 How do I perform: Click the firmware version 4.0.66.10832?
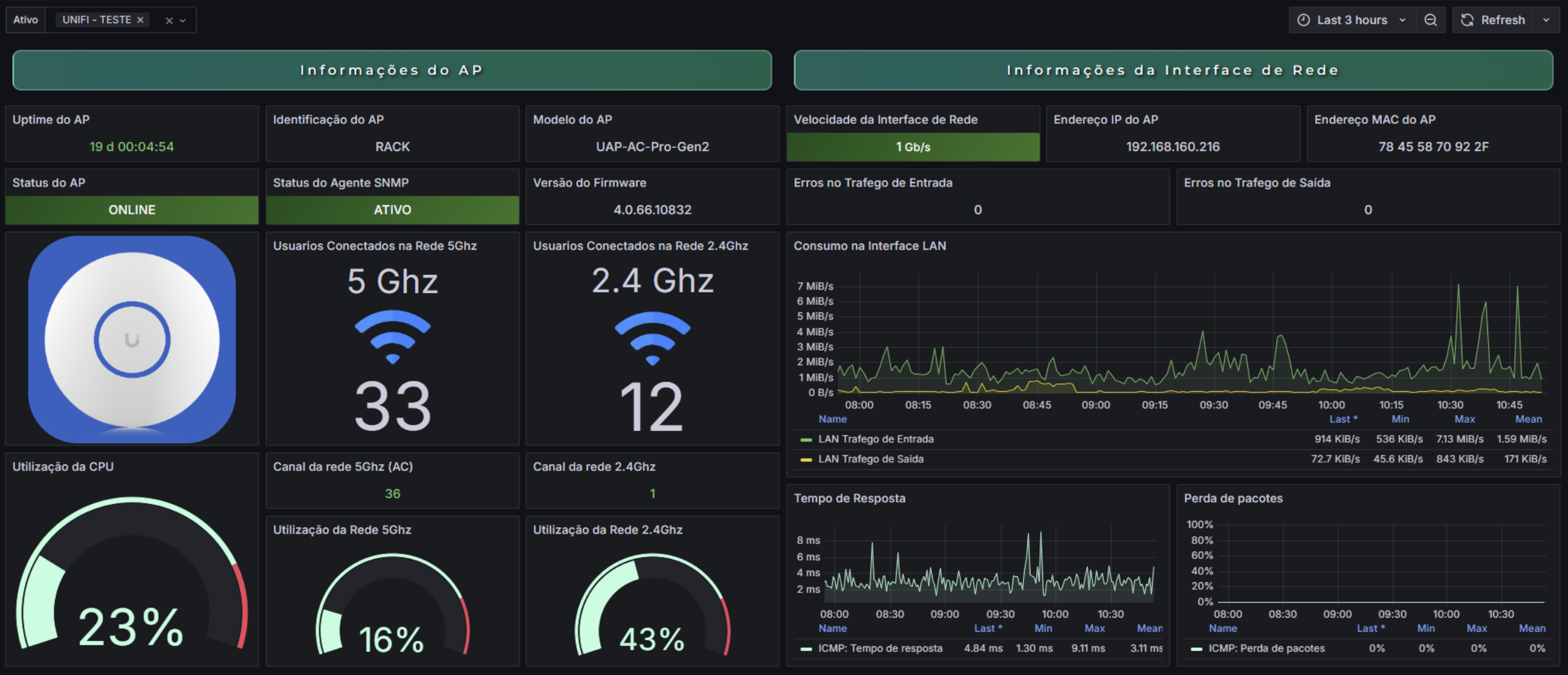tap(652, 210)
